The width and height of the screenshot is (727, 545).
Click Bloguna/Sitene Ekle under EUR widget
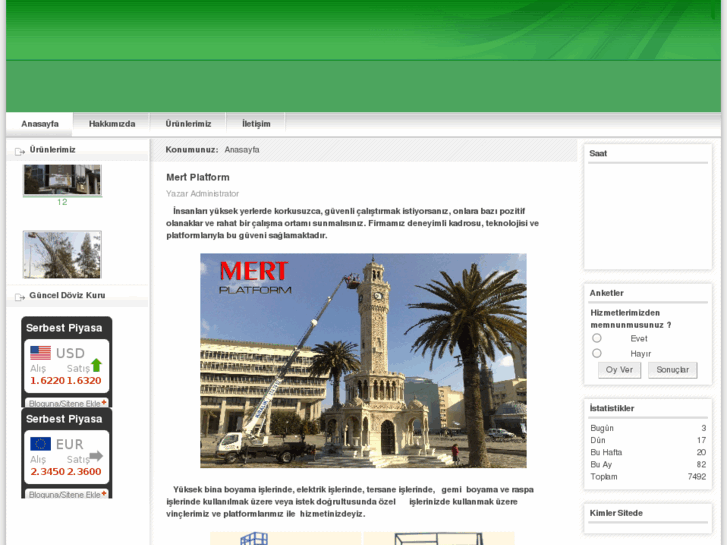click(x=67, y=494)
